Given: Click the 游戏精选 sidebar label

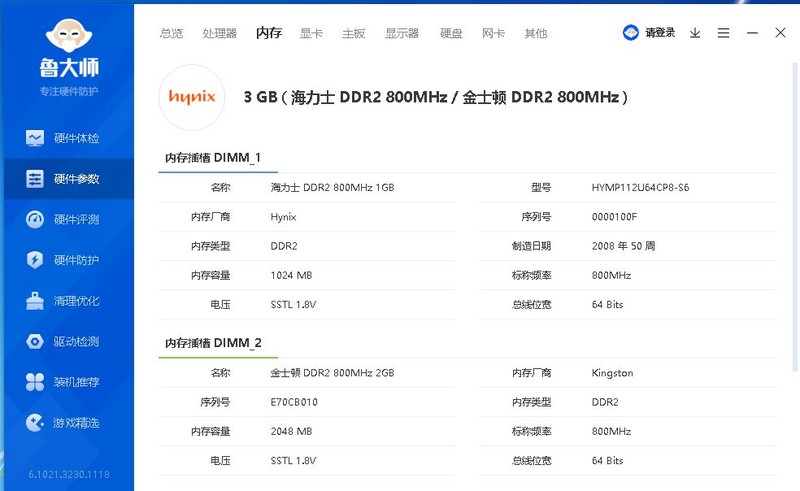Looking at the screenshot, I should tap(77, 423).
